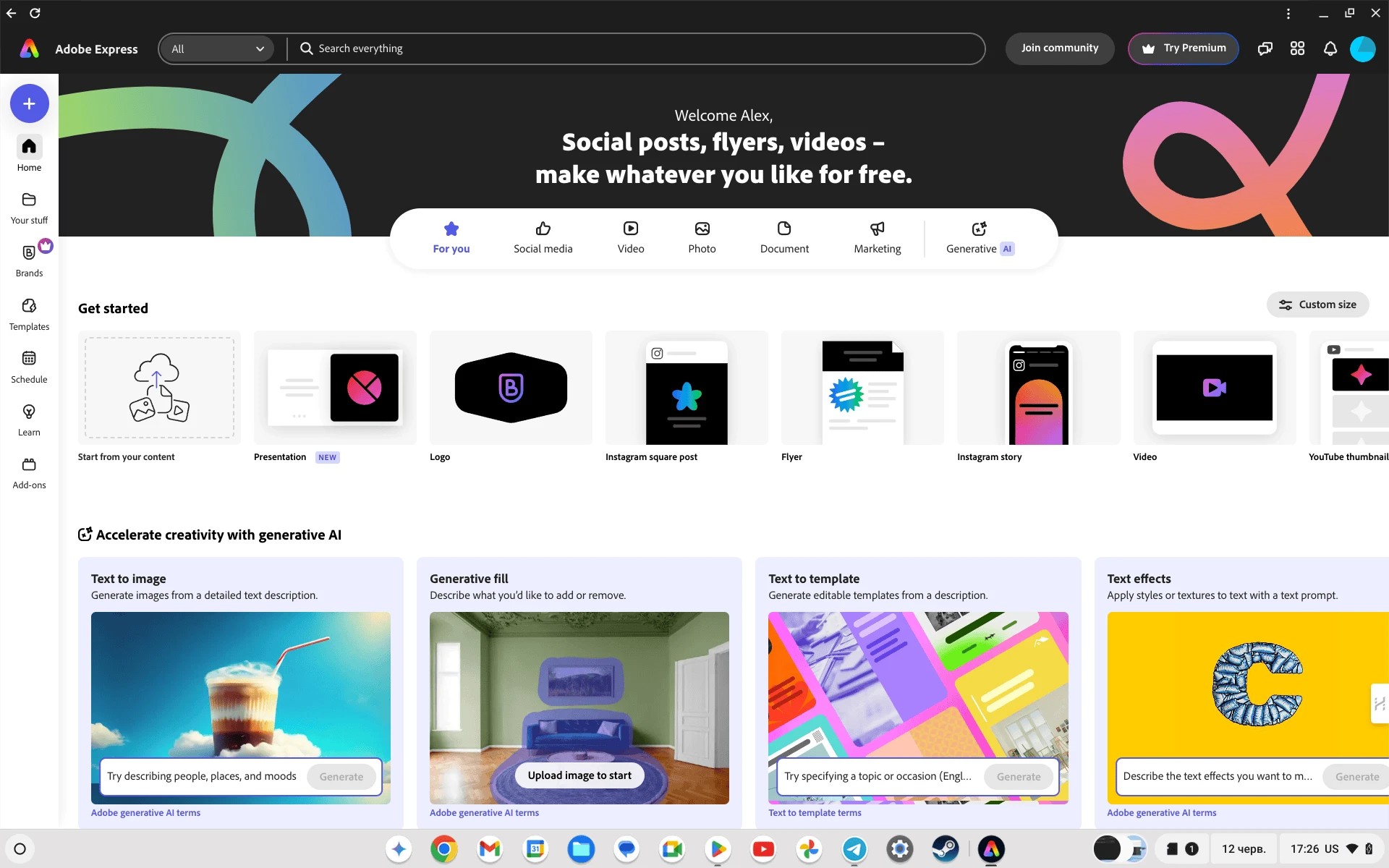Click the blue plus create button

pos(29,103)
